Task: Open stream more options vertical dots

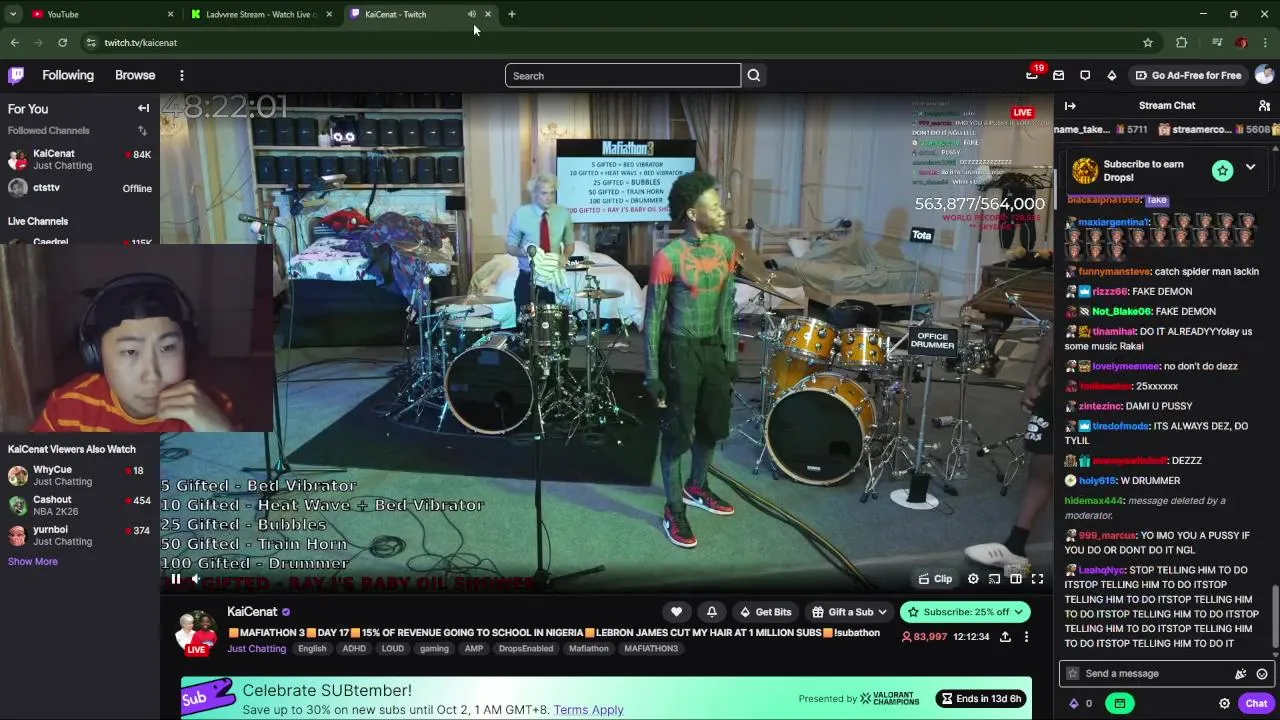Action: pyautogui.click(x=1026, y=636)
